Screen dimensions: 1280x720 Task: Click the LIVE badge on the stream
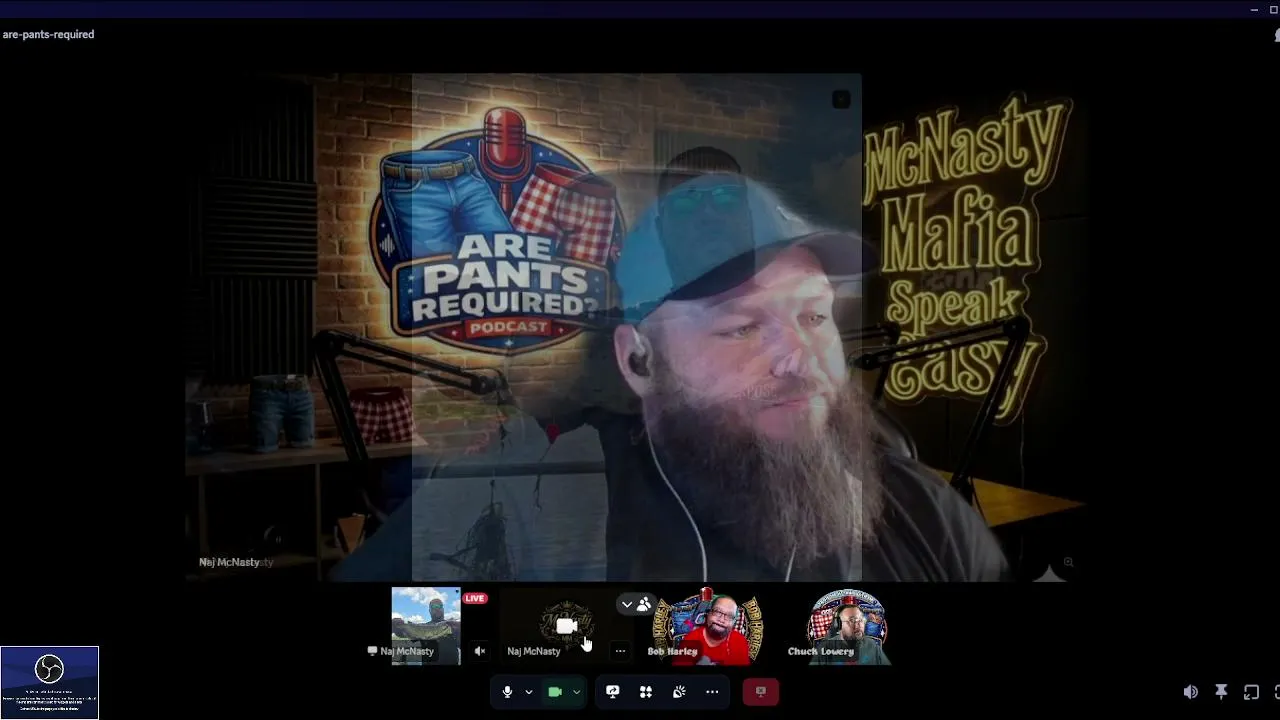pos(475,598)
